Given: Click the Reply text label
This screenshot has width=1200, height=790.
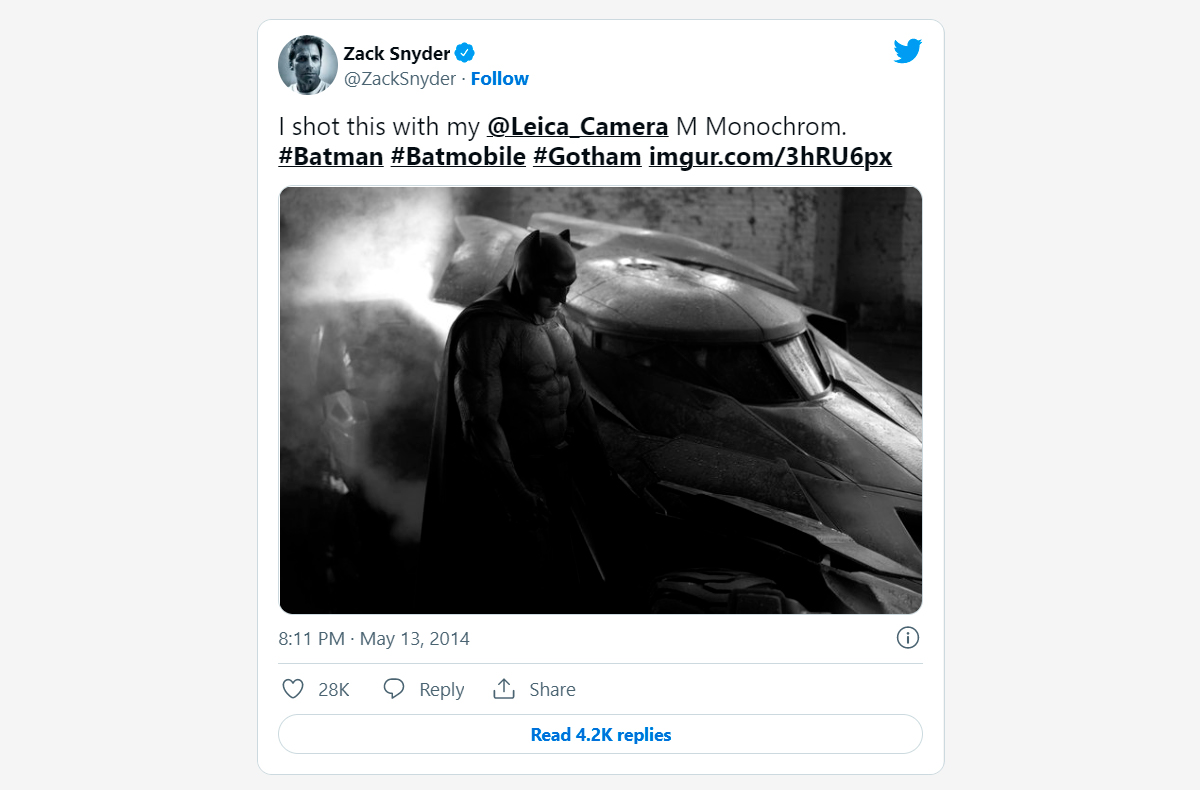Looking at the screenshot, I should 442,689.
